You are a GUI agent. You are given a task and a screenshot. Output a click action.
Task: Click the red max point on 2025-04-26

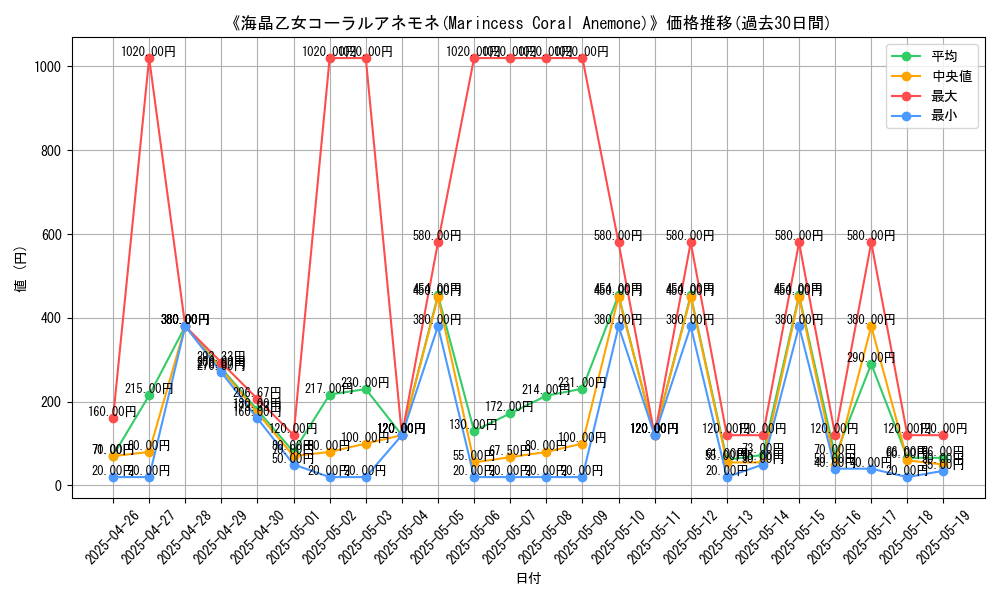click(x=114, y=419)
